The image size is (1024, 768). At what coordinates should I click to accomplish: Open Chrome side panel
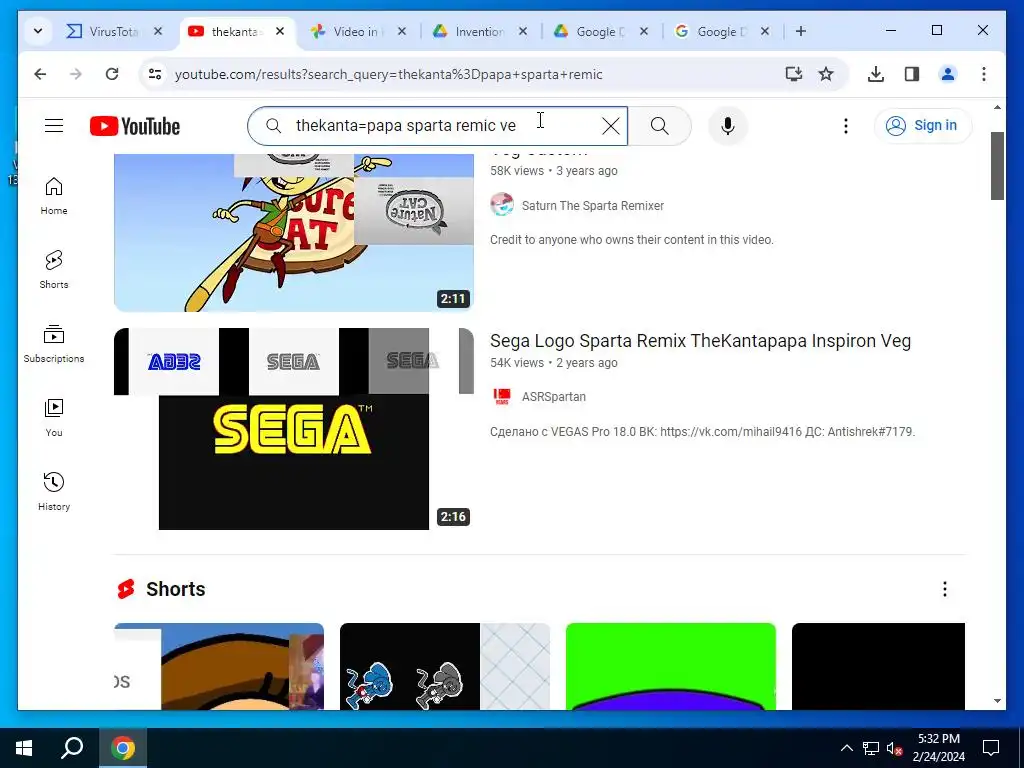912,74
